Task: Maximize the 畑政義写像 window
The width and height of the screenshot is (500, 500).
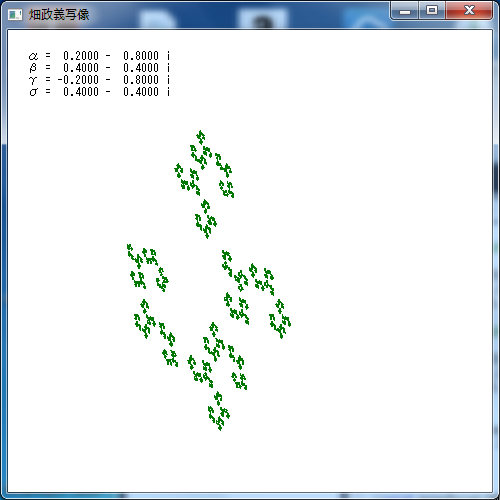Action: (432, 11)
